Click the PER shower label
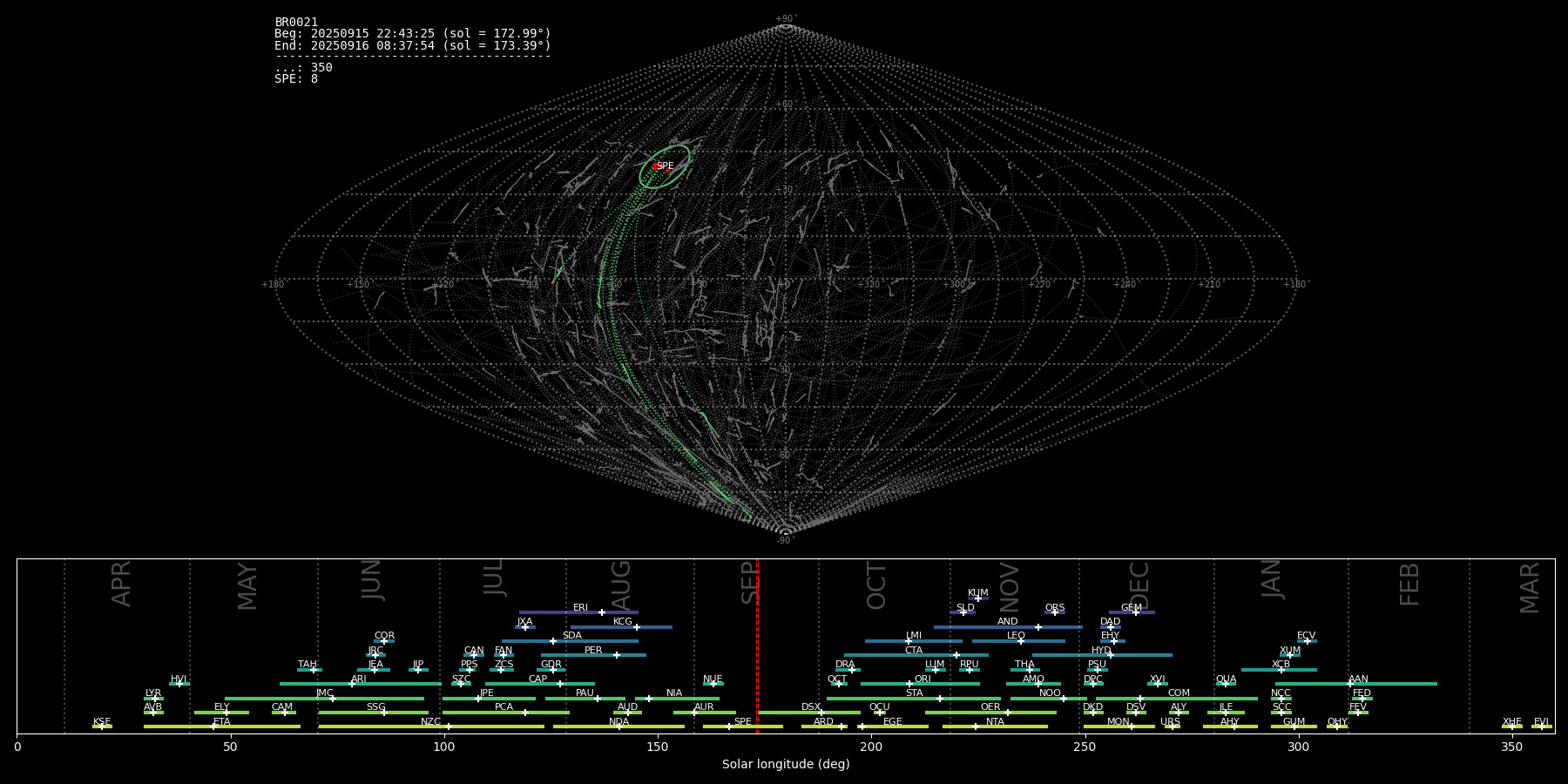Screen dimensions: 1568x784 pos(593,650)
